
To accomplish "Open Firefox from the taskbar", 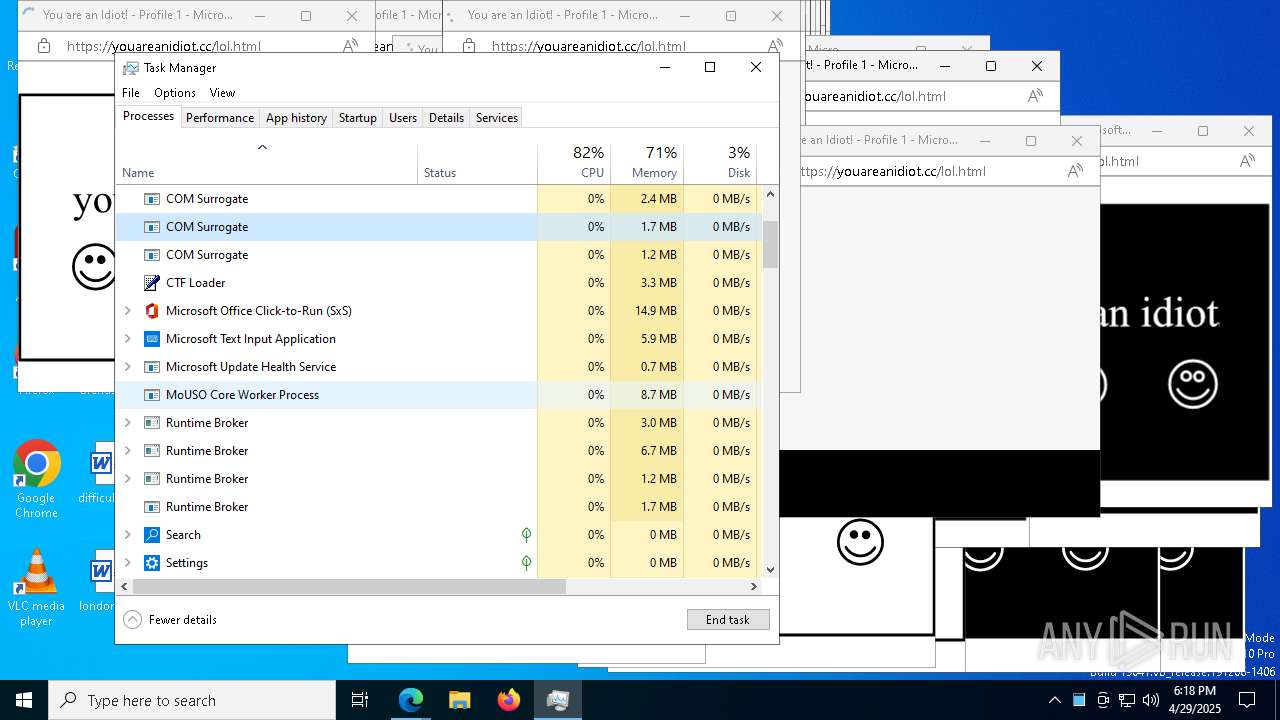I will point(509,700).
